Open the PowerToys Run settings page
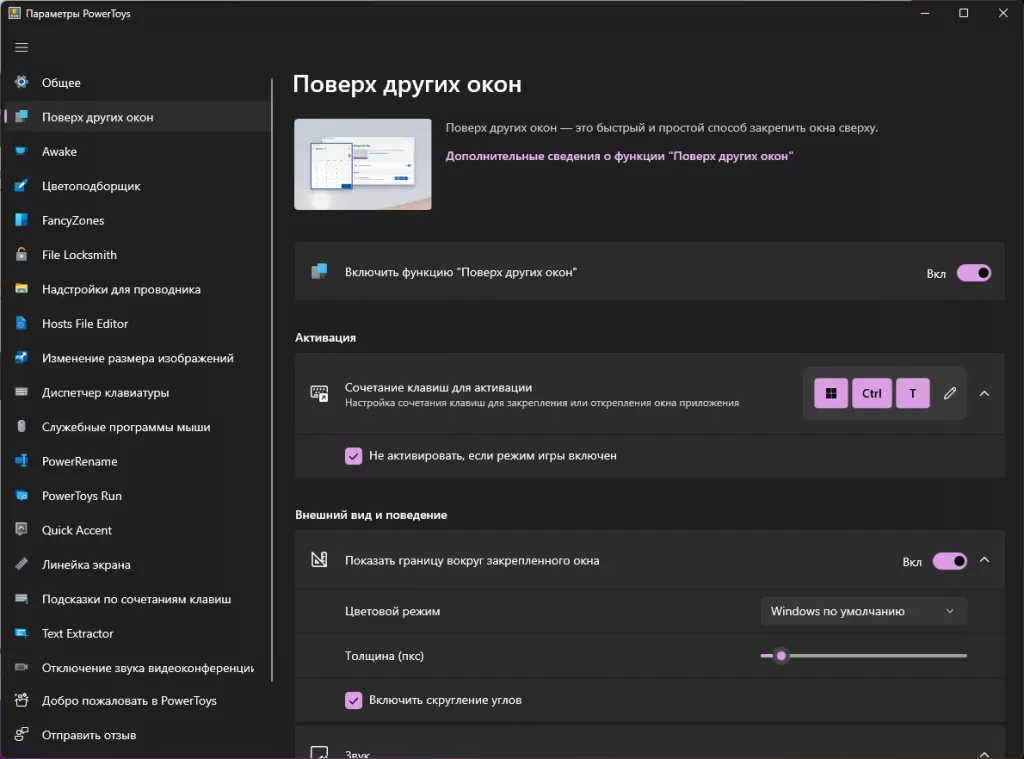The width and height of the screenshot is (1024, 759). pyautogui.click(x=82, y=496)
